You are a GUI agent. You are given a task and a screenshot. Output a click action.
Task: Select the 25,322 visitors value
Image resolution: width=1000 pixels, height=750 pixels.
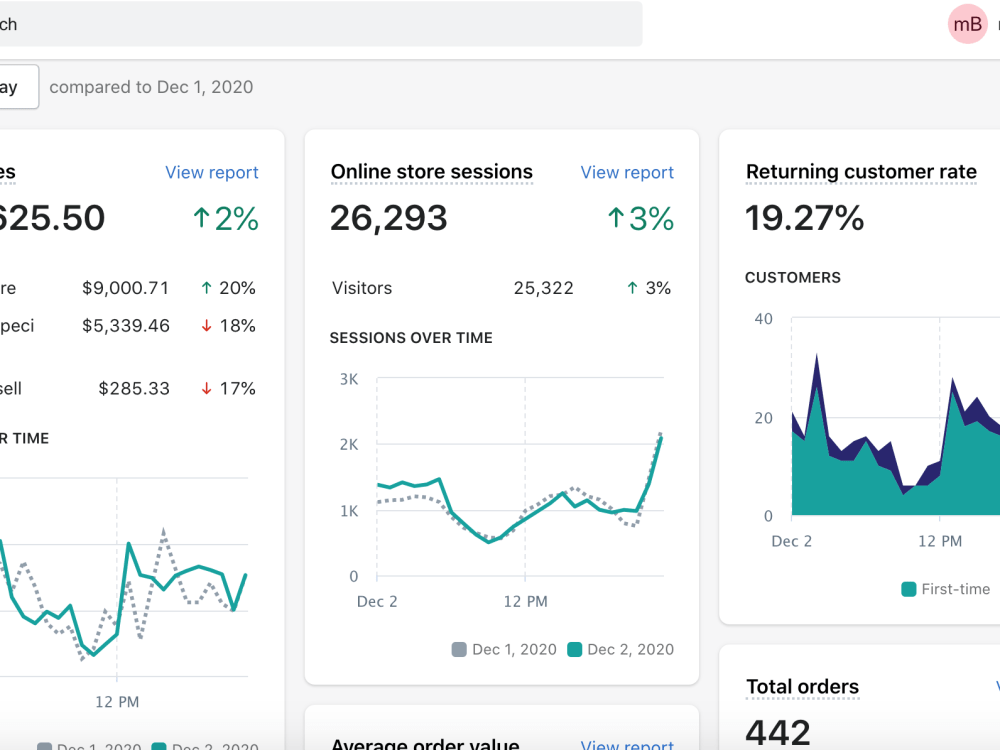544,288
